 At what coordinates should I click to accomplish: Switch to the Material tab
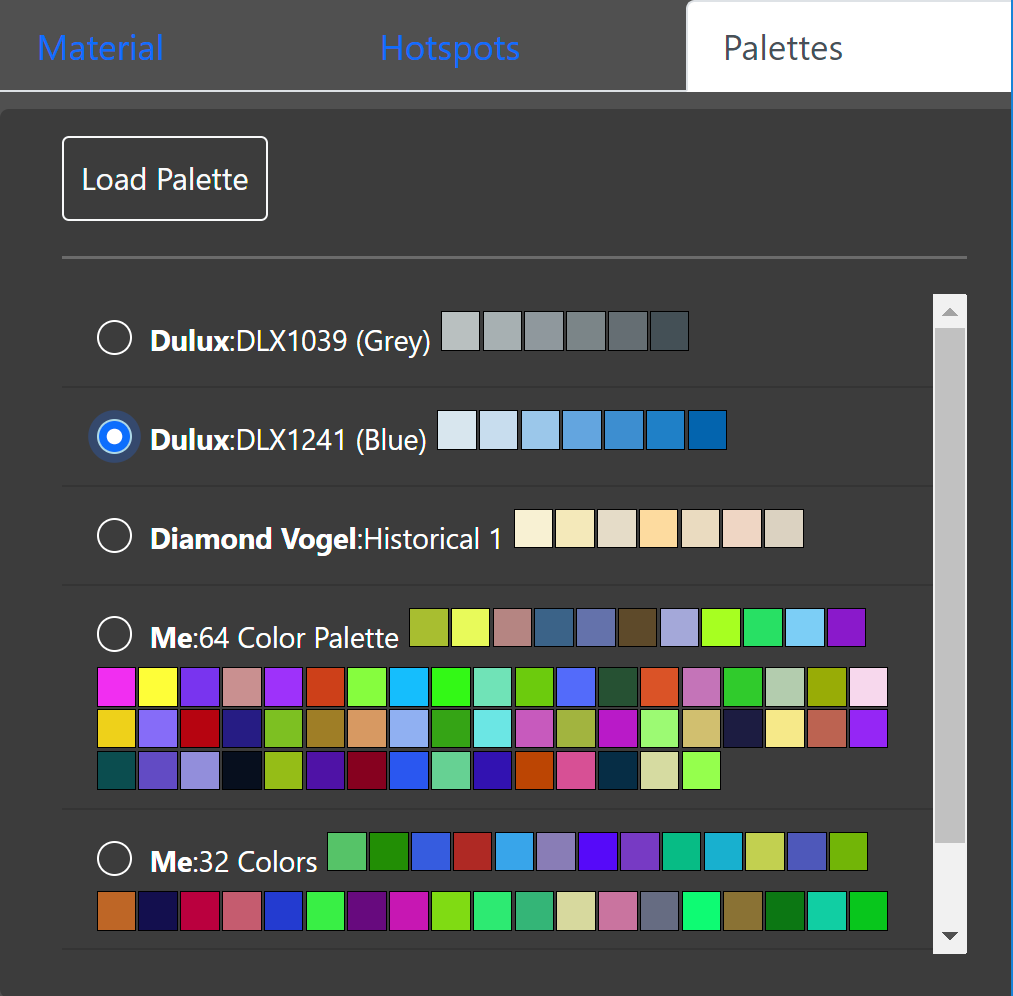100,48
